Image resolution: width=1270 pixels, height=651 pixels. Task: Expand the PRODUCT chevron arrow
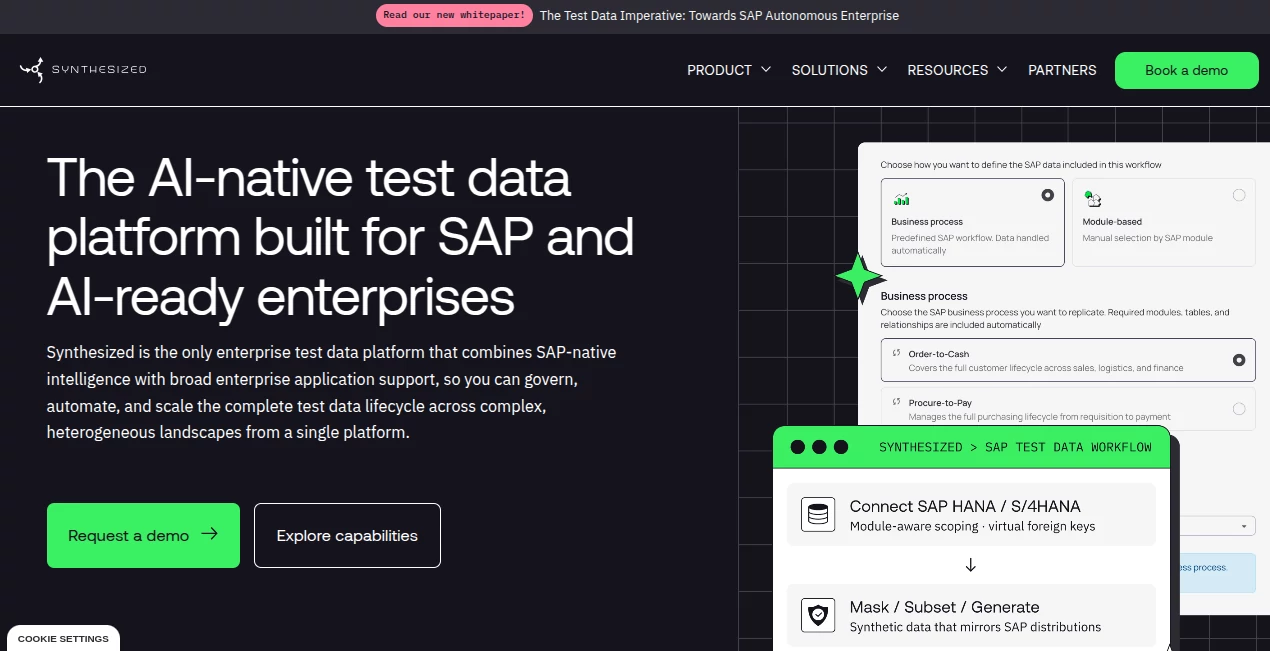[766, 69]
